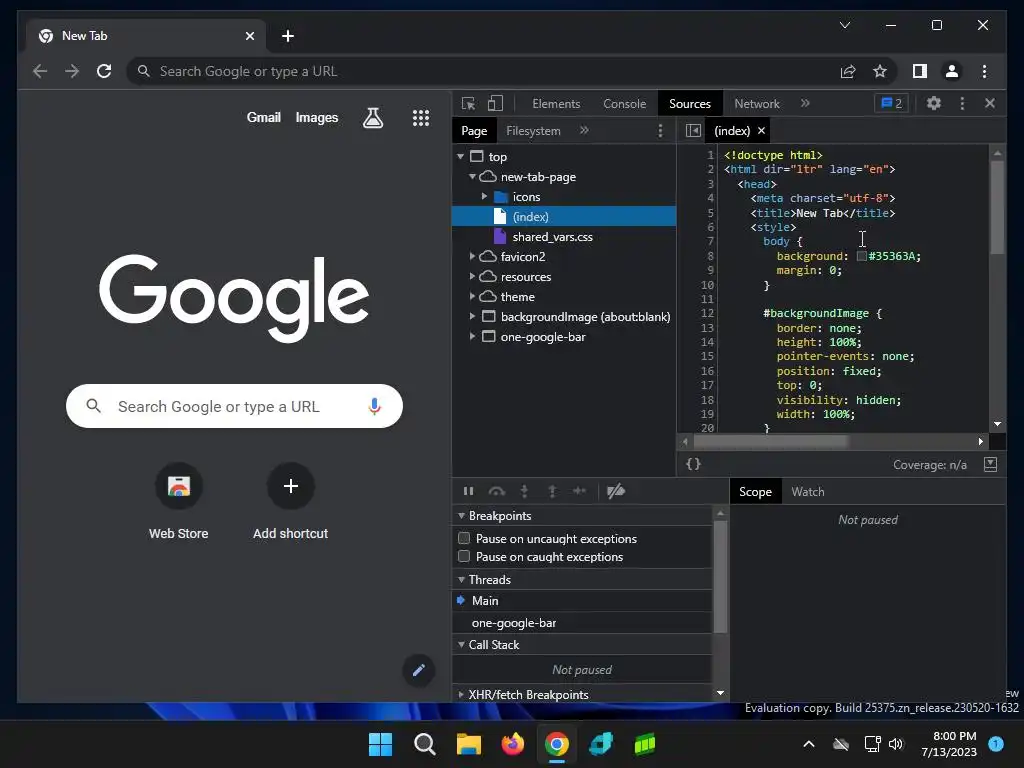This screenshot has width=1024, height=768.
Task: Select the Page navigator tab
Action: pos(474,131)
